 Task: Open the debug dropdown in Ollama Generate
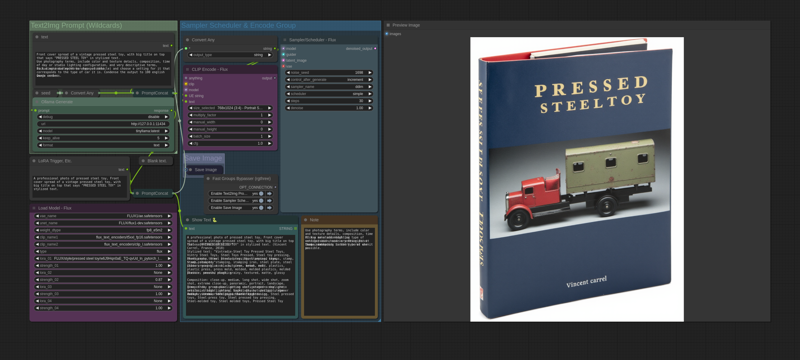pyautogui.click(x=105, y=117)
